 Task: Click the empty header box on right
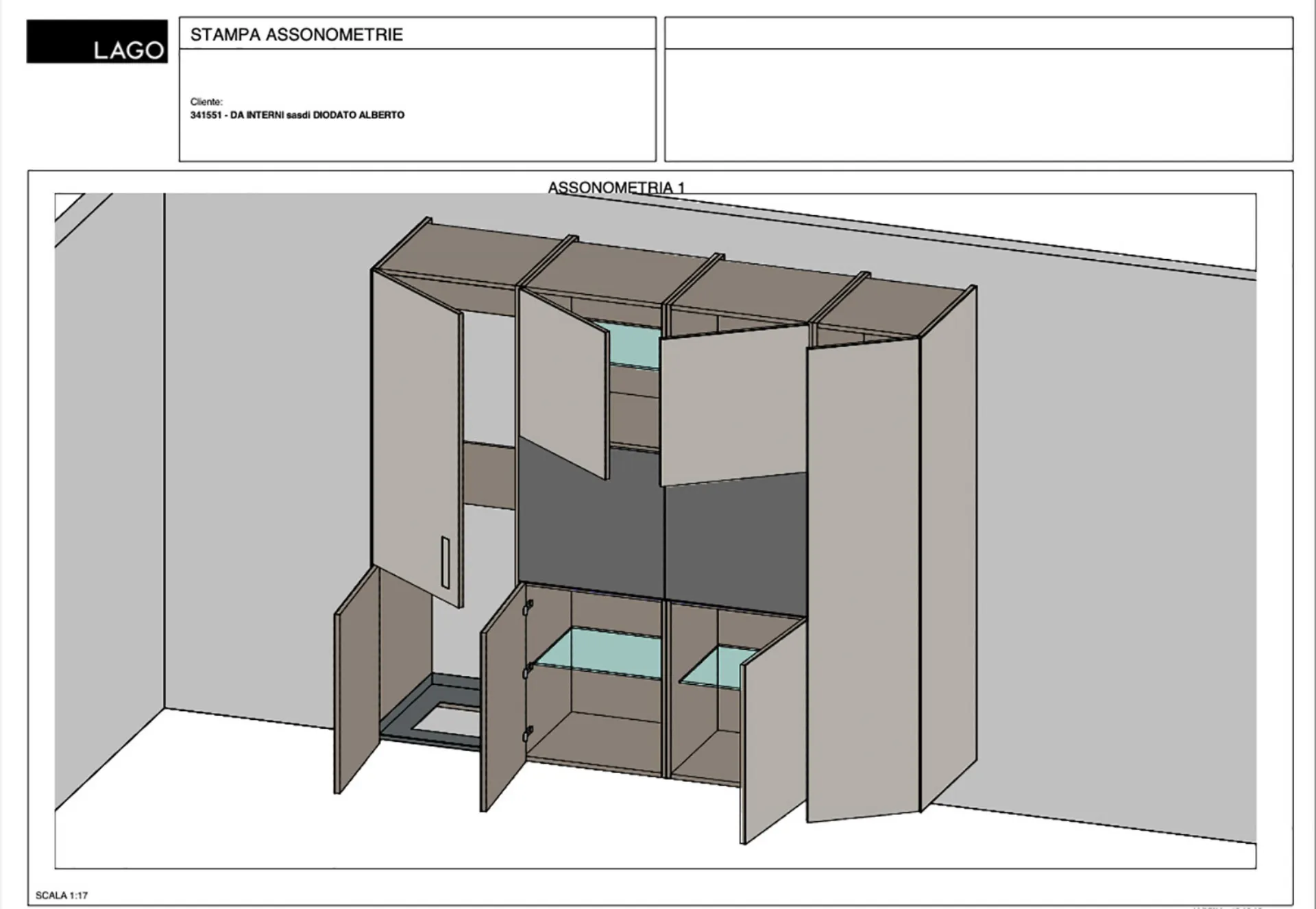[978, 104]
